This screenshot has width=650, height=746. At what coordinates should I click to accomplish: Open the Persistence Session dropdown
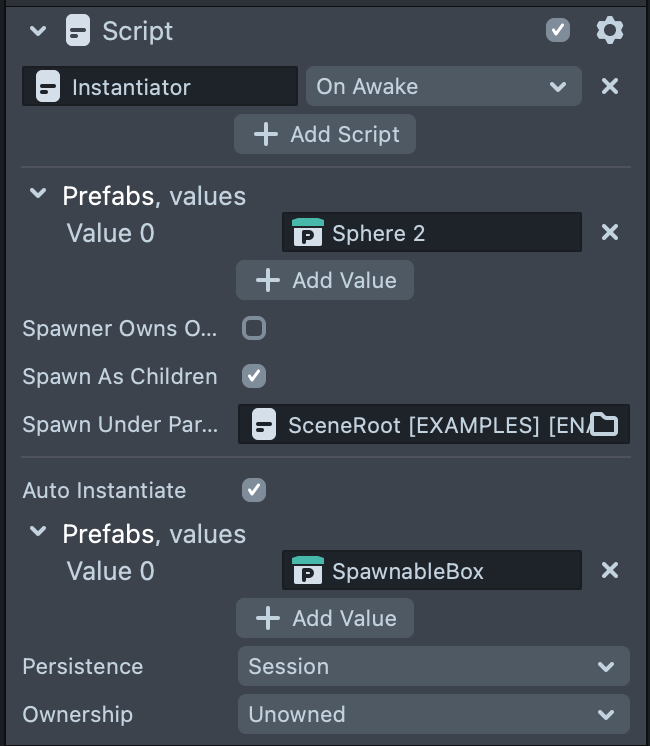click(433, 667)
